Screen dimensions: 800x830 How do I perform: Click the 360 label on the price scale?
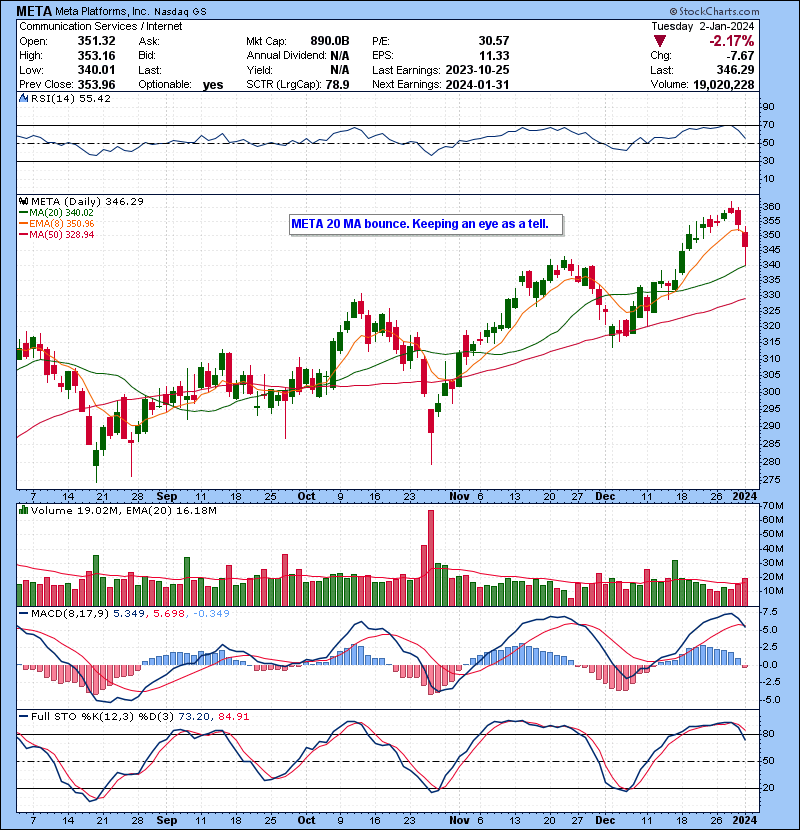(770, 206)
